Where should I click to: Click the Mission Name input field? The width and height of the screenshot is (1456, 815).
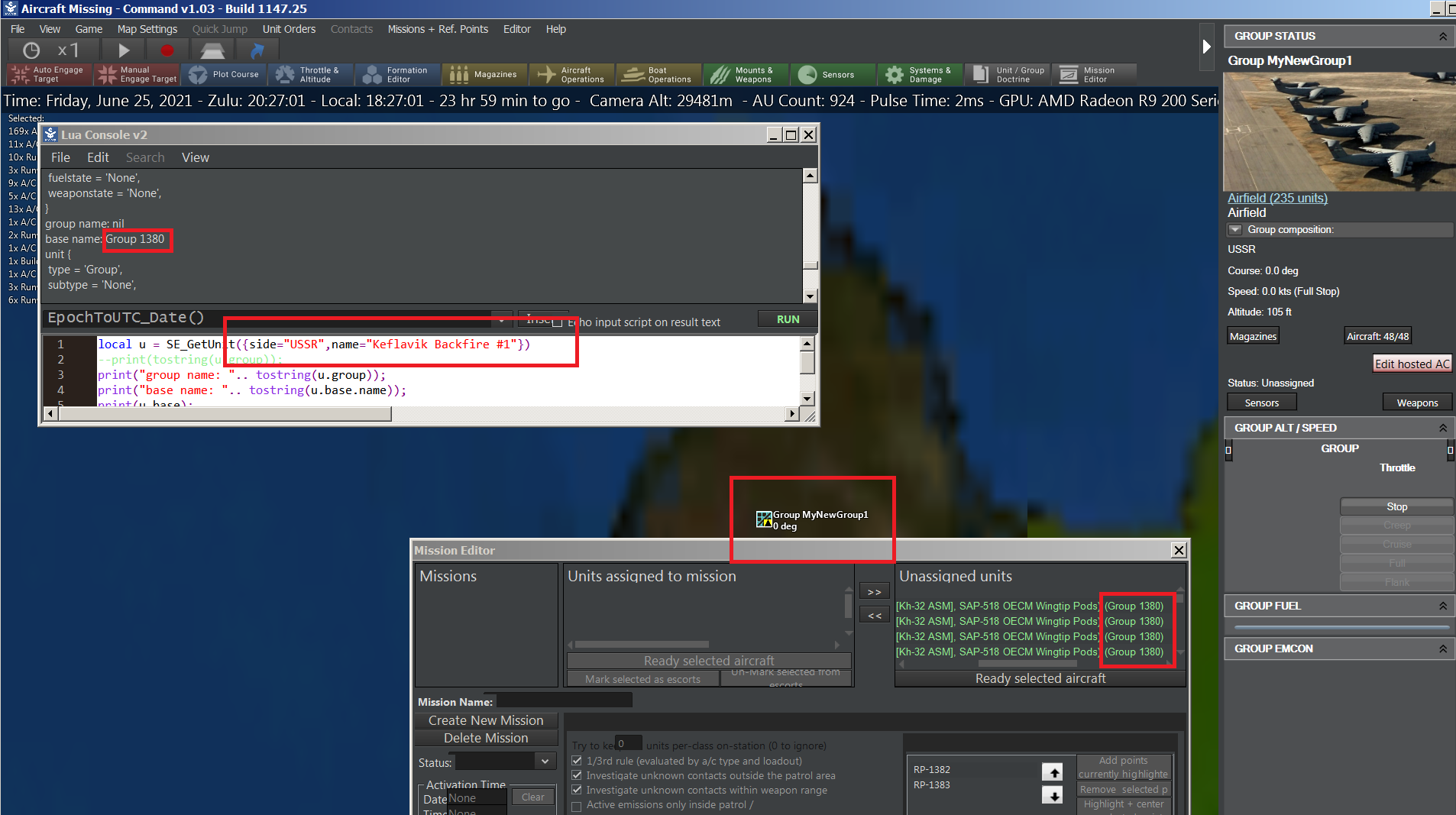(x=564, y=701)
